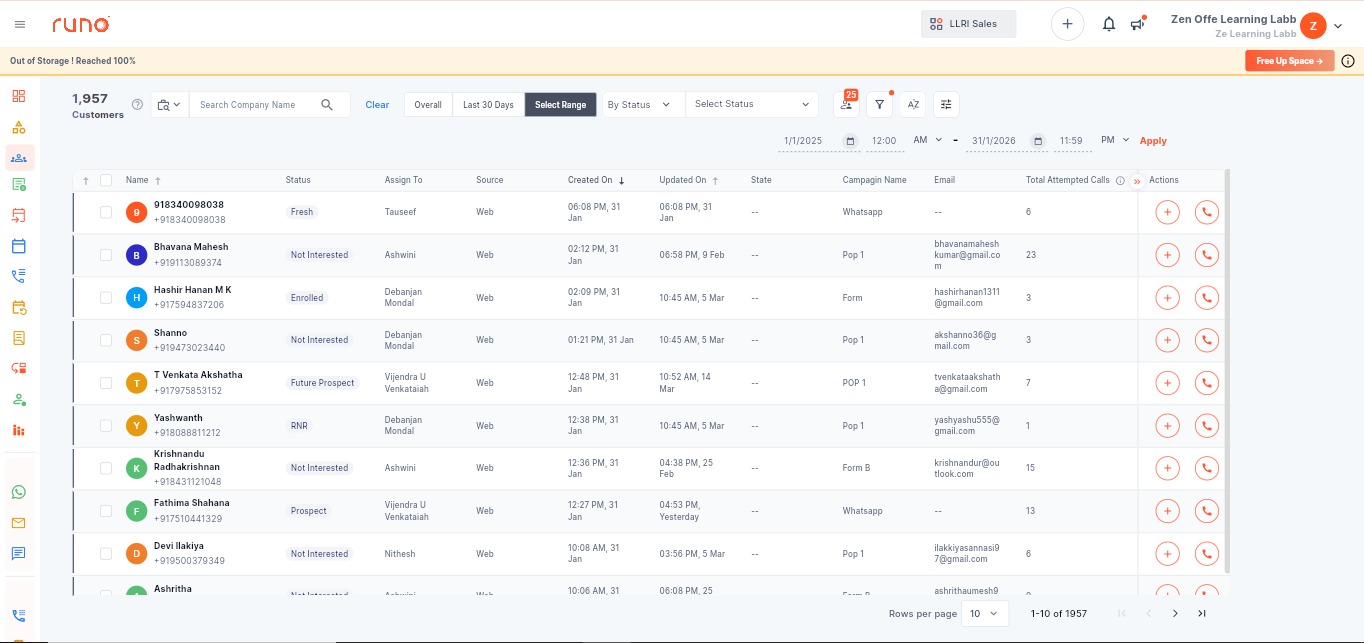Click the notifications bell icon
Viewport: 1364px width, 643px height.
1108,24
